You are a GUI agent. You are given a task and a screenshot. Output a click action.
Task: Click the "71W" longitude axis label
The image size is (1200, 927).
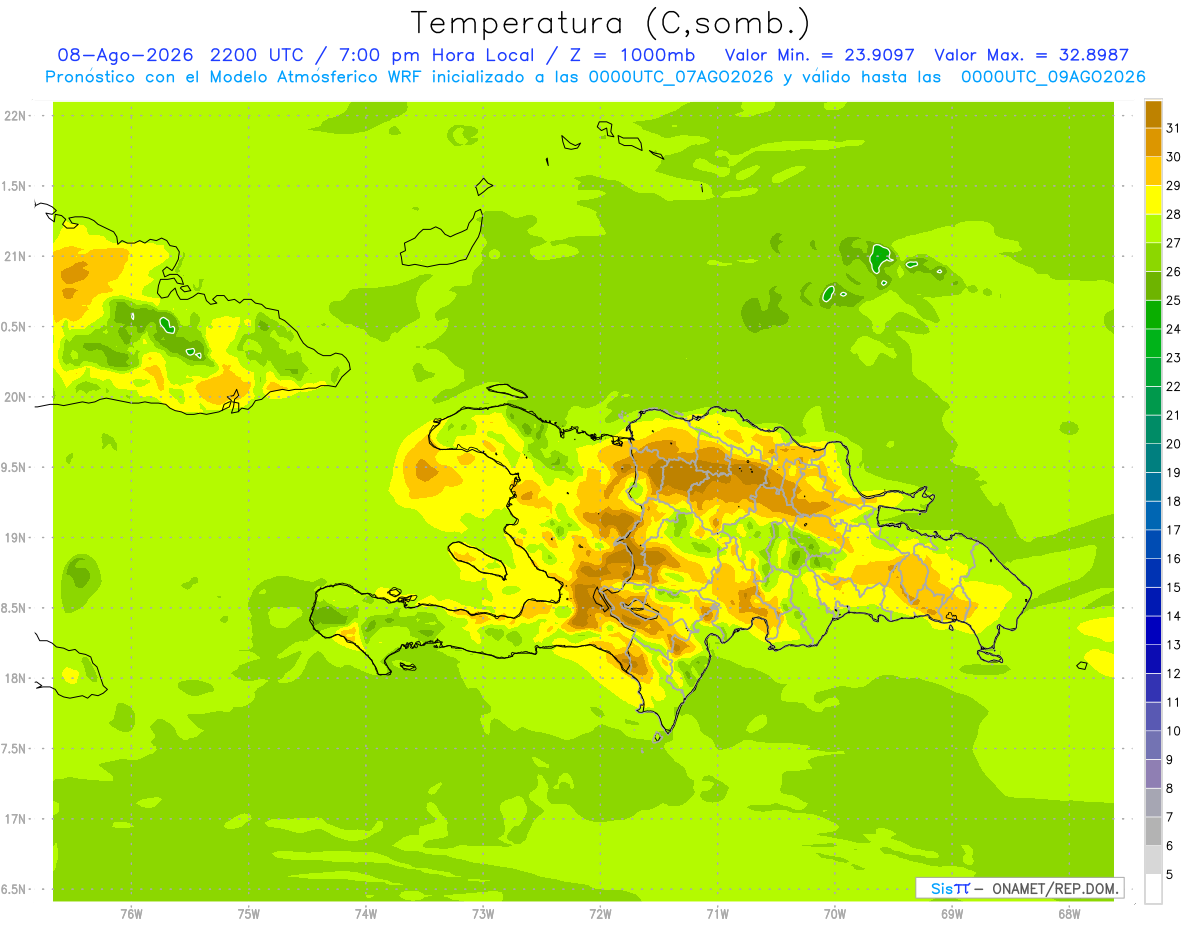717,914
